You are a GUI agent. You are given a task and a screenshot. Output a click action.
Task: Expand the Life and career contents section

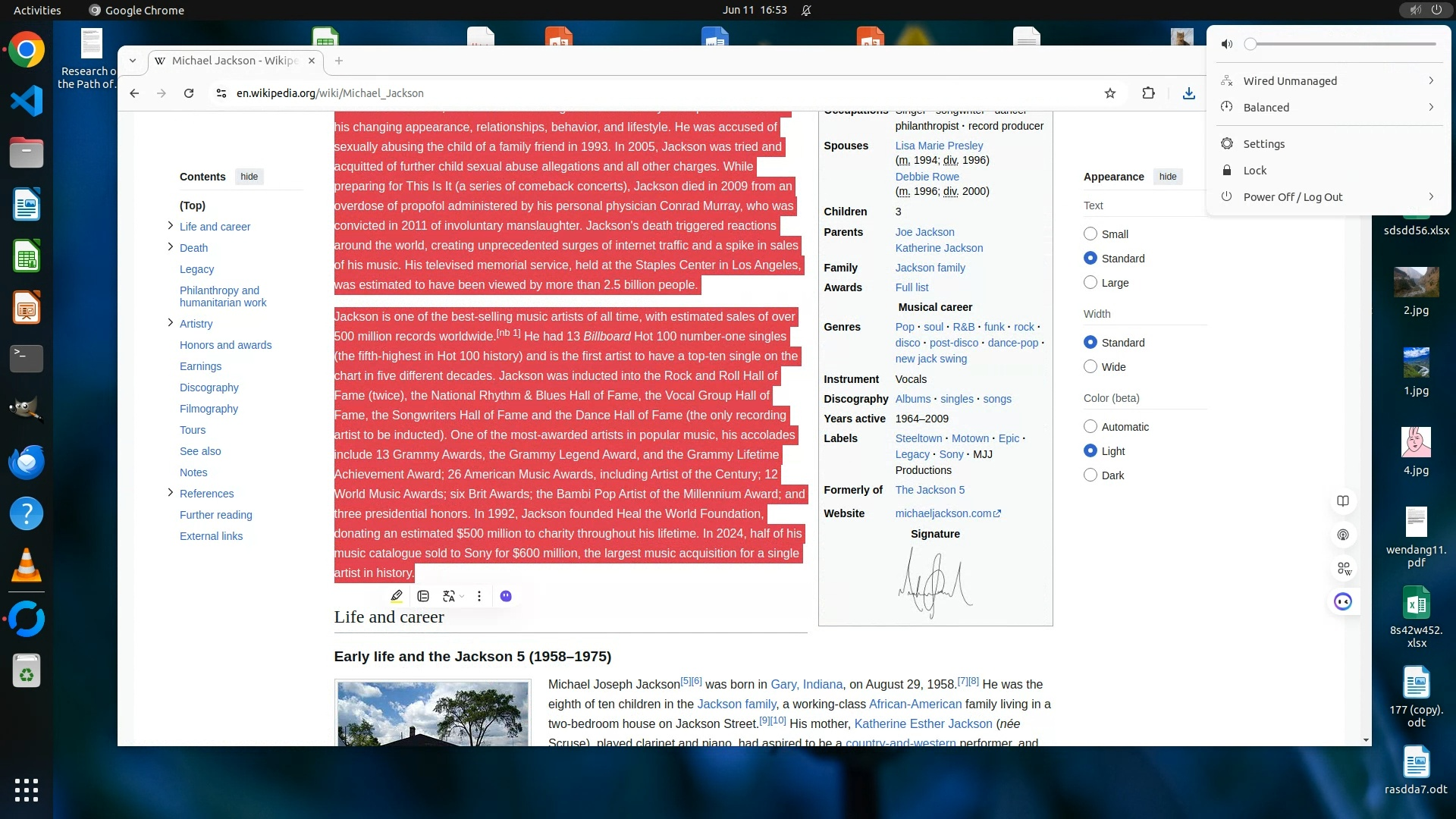point(170,226)
